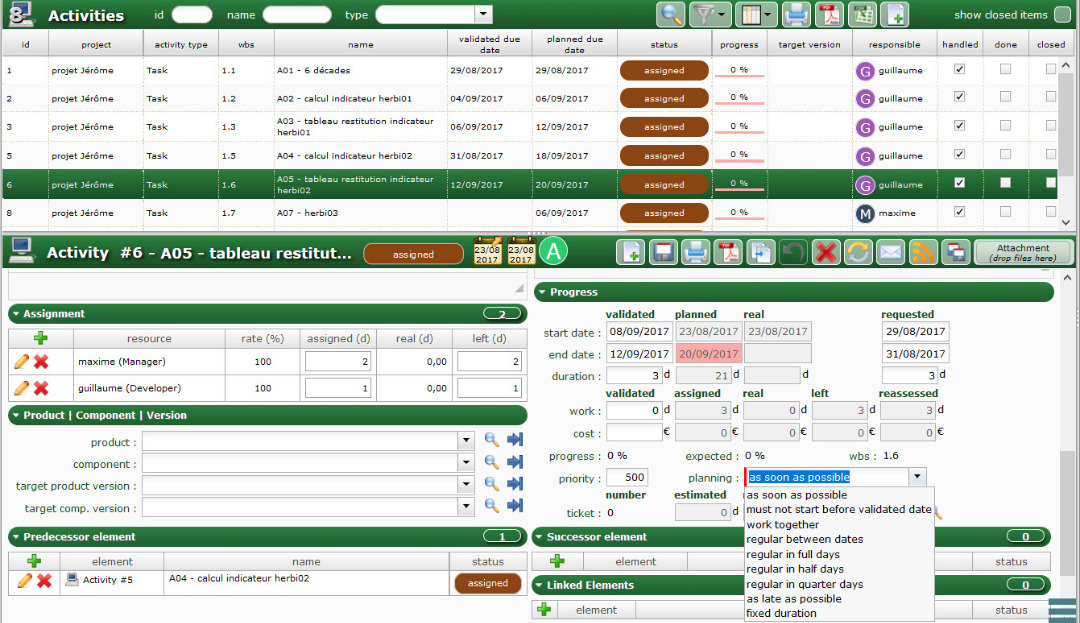Click the search magnifier icon in Activities toolbar
Image resolution: width=1080 pixels, height=623 pixels.
671,15
